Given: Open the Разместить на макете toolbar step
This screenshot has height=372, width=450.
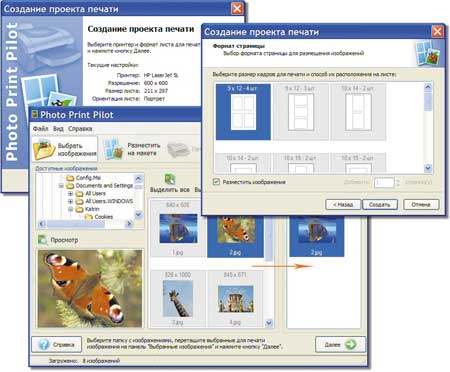Looking at the screenshot, I should (132, 149).
